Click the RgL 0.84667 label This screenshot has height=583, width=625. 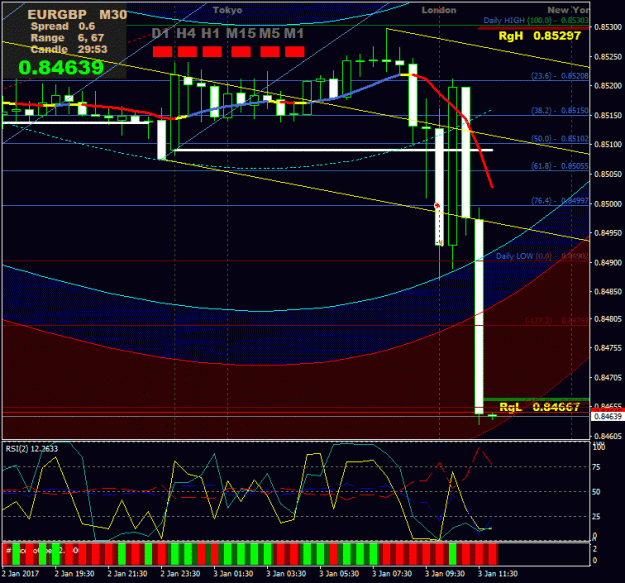[539, 407]
